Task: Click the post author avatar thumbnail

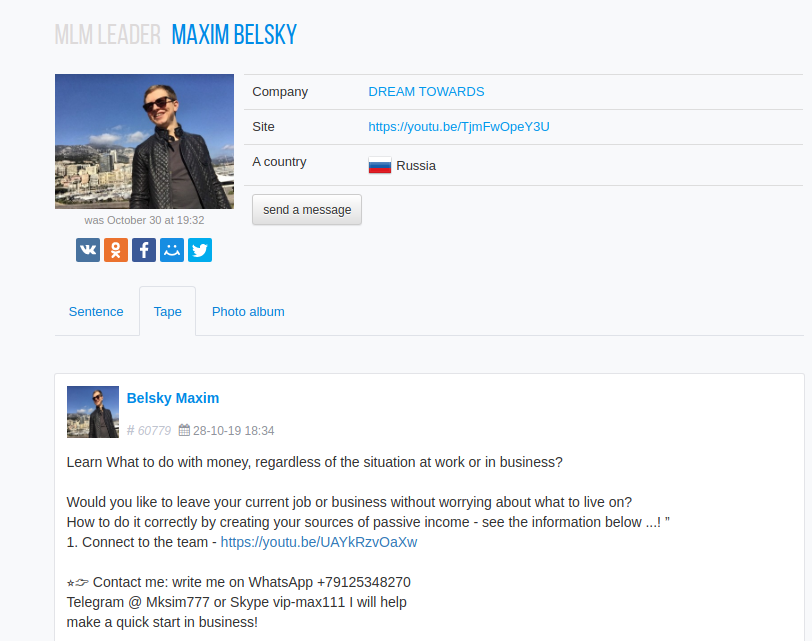Action: coord(93,412)
